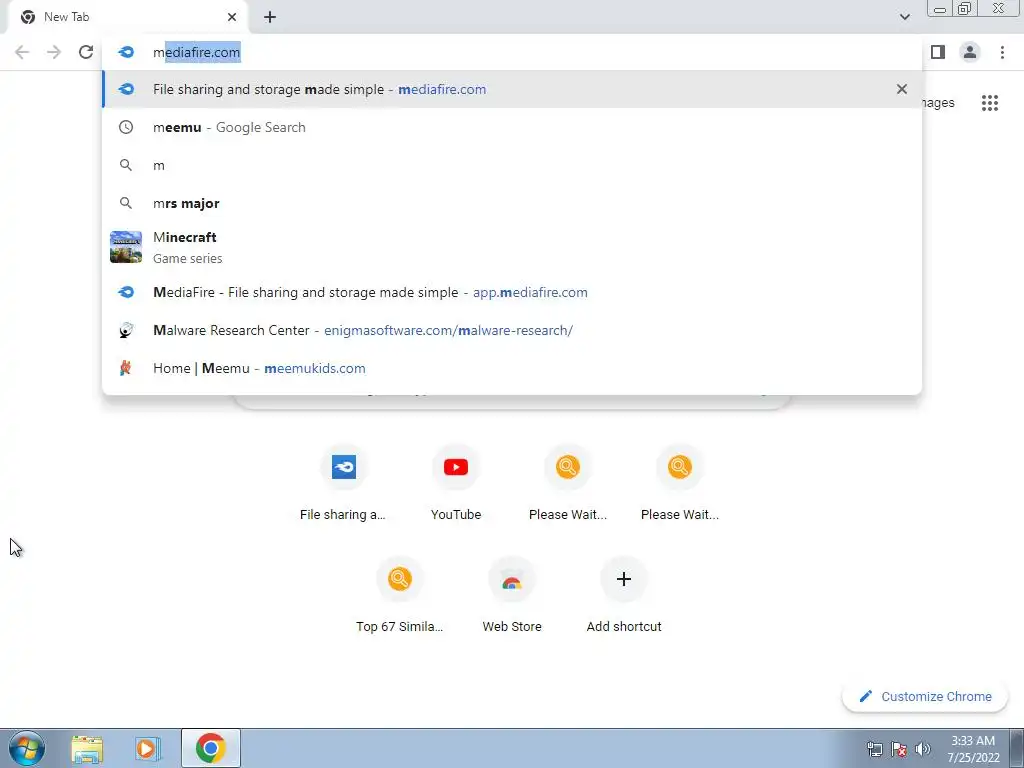1024x768 pixels.
Task: Click the MediaFire icon in the address bar
Action: (x=126, y=52)
